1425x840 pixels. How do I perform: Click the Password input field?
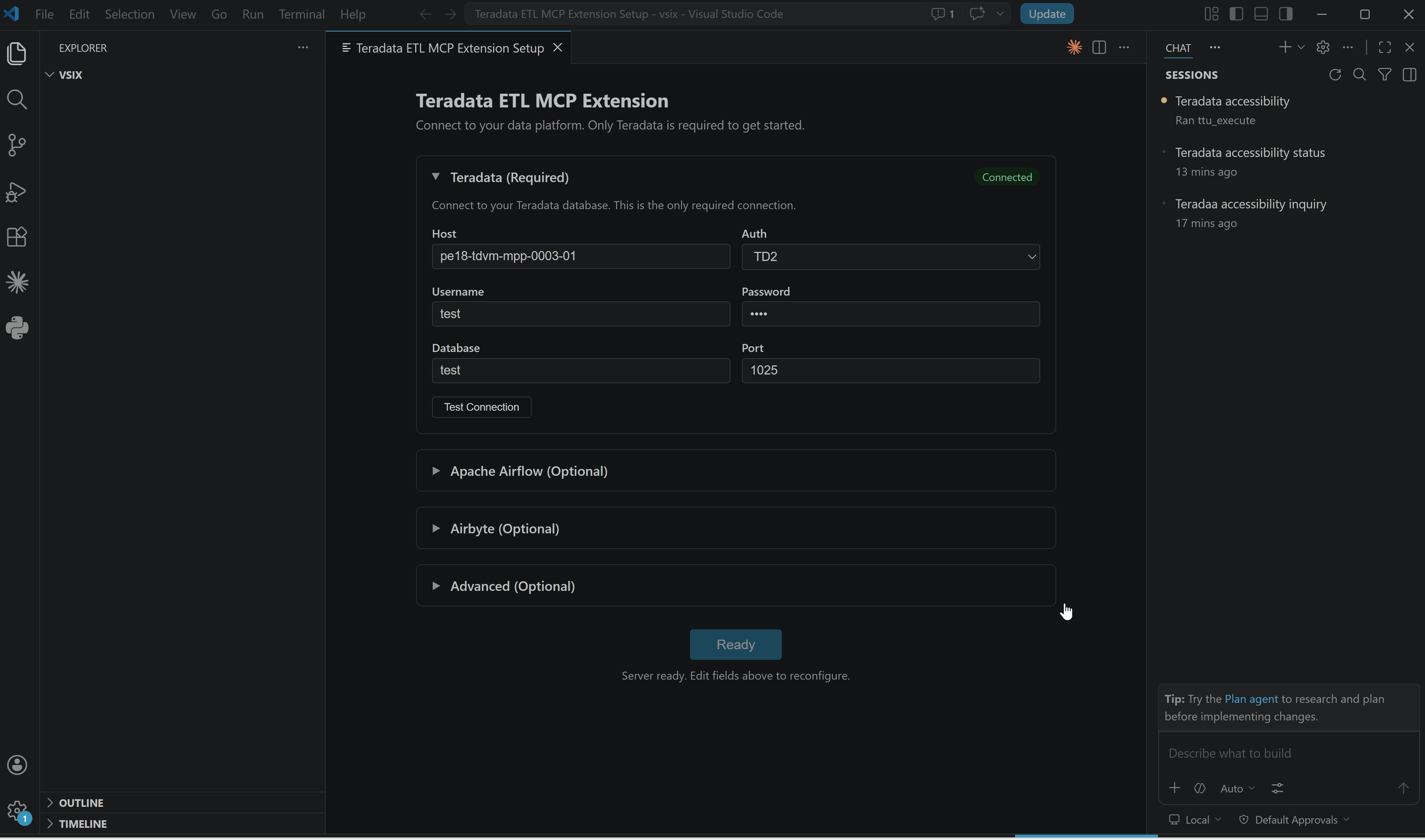[890, 314]
